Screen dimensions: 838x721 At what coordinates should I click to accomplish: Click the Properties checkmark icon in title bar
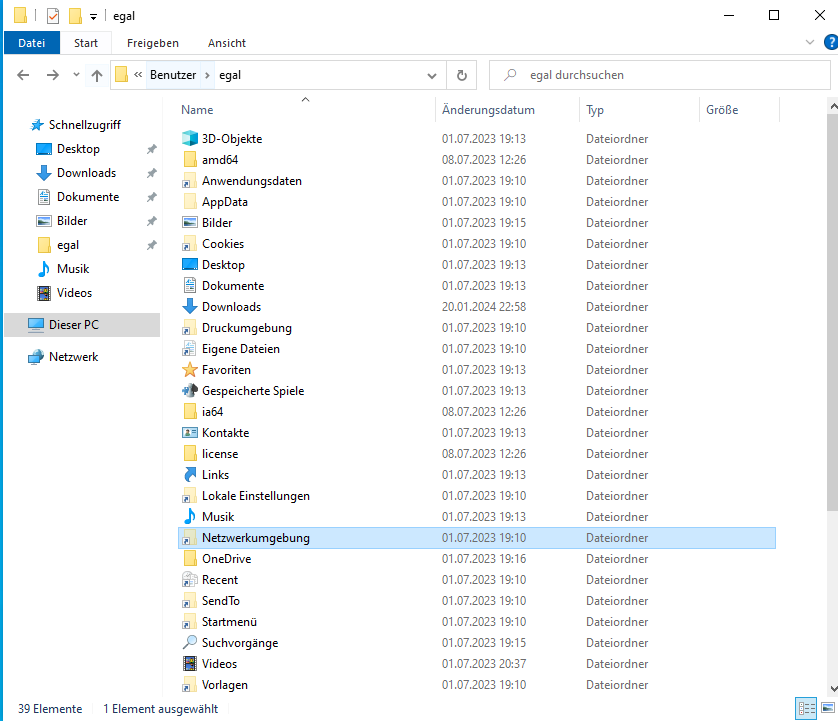click(53, 16)
